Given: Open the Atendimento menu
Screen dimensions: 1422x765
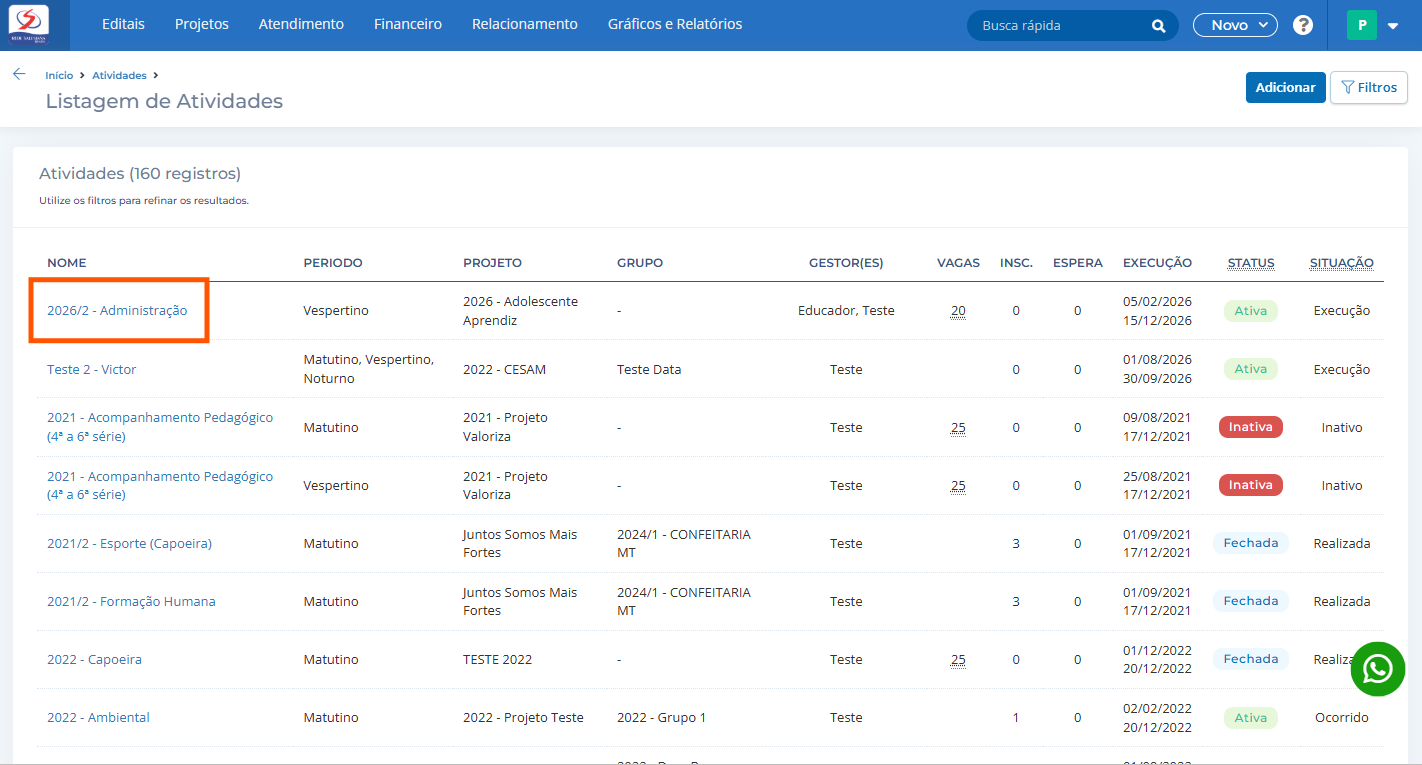Looking at the screenshot, I should [x=301, y=24].
